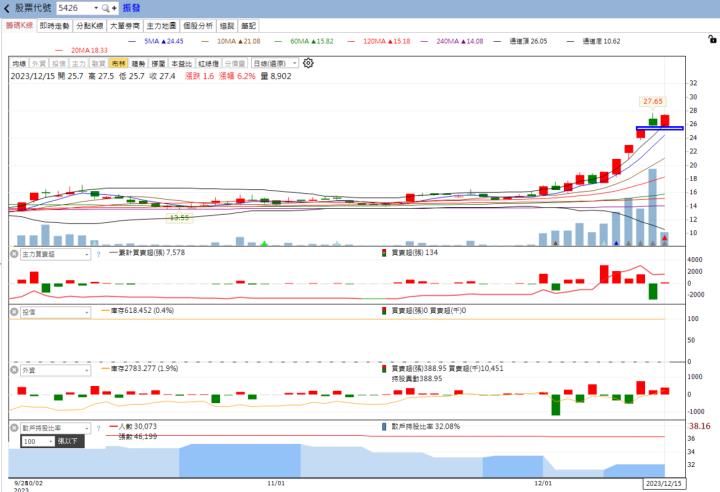Click the red up-arrow marker on the latest volume bar
This screenshot has width=720, height=492.
[x=664, y=238]
